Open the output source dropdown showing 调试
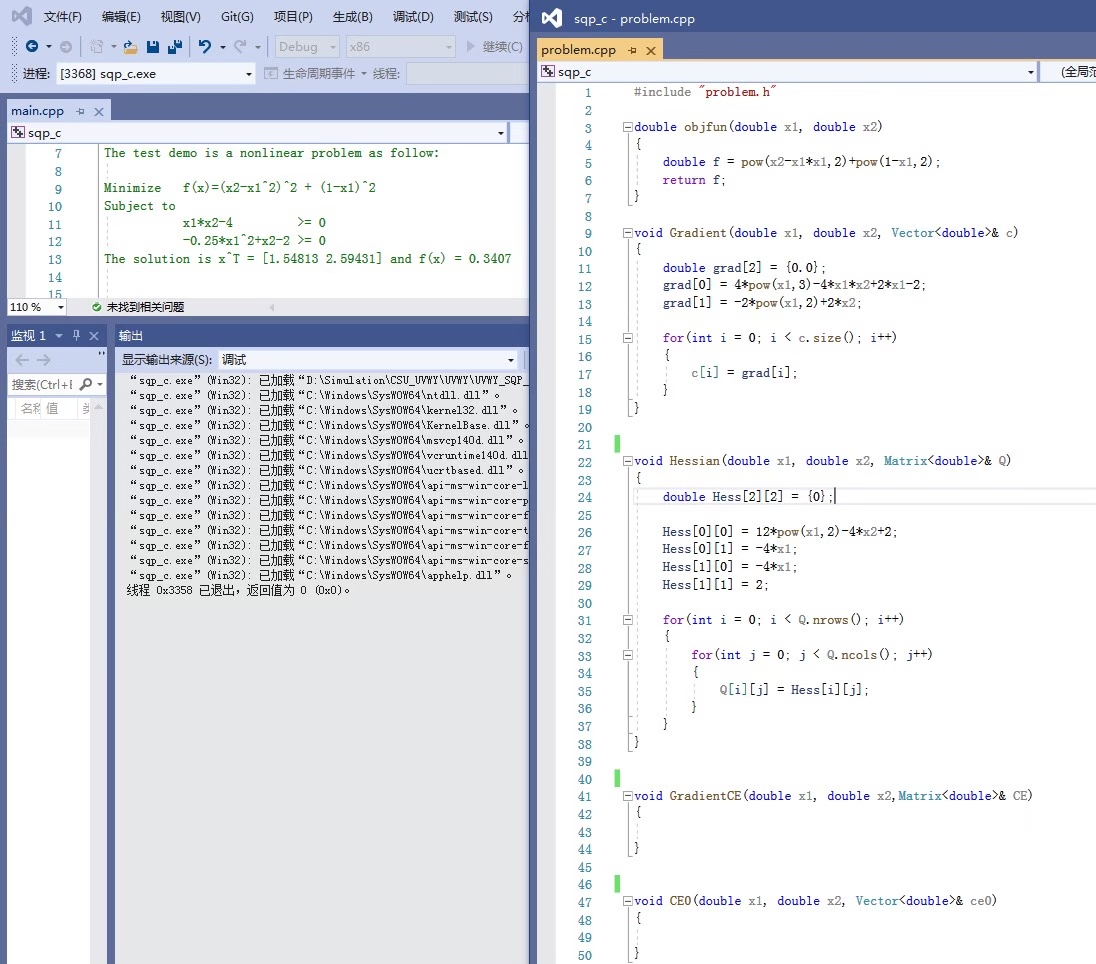This screenshot has width=1096, height=964. point(511,360)
